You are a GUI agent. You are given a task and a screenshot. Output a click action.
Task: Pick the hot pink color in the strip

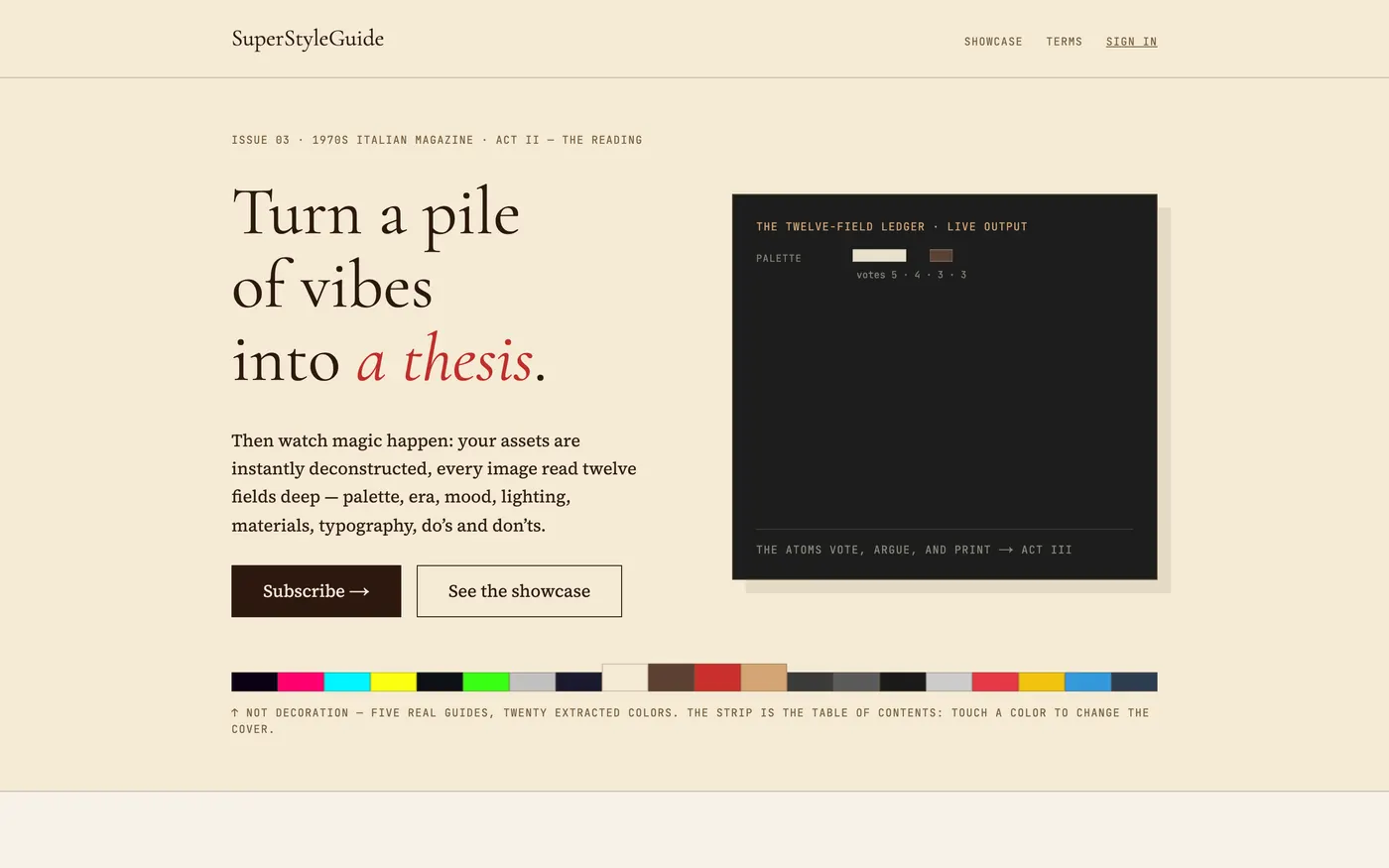pyautogui.click(x=301, y=682)
